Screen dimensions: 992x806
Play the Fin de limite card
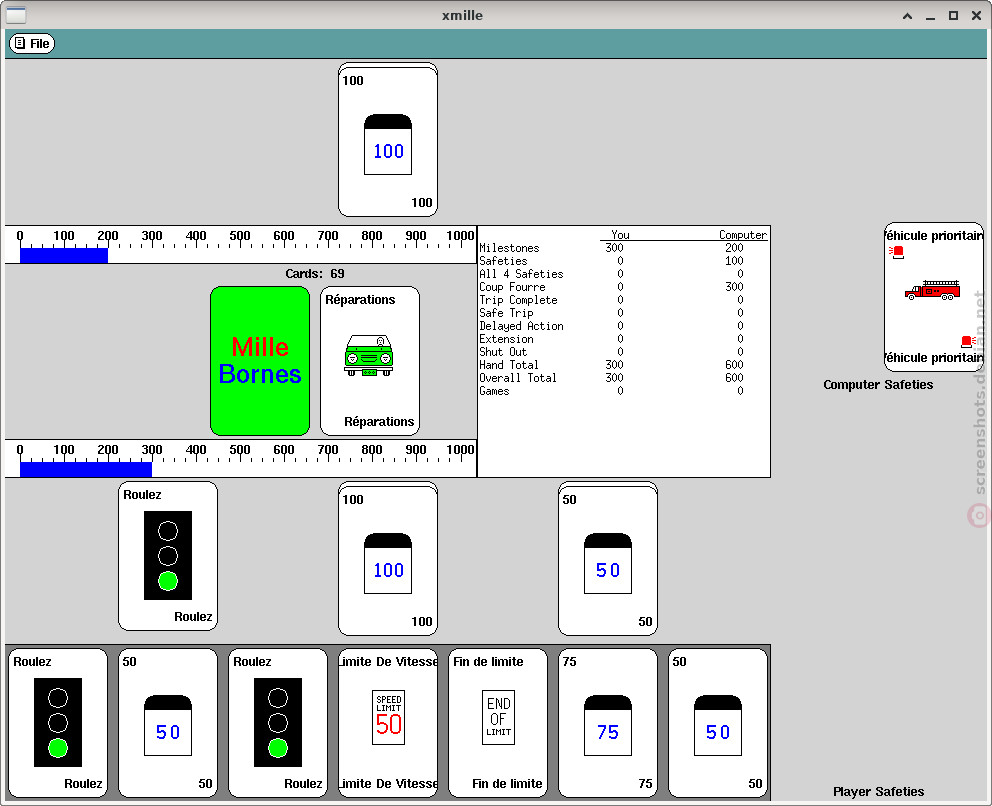[498, 722]
